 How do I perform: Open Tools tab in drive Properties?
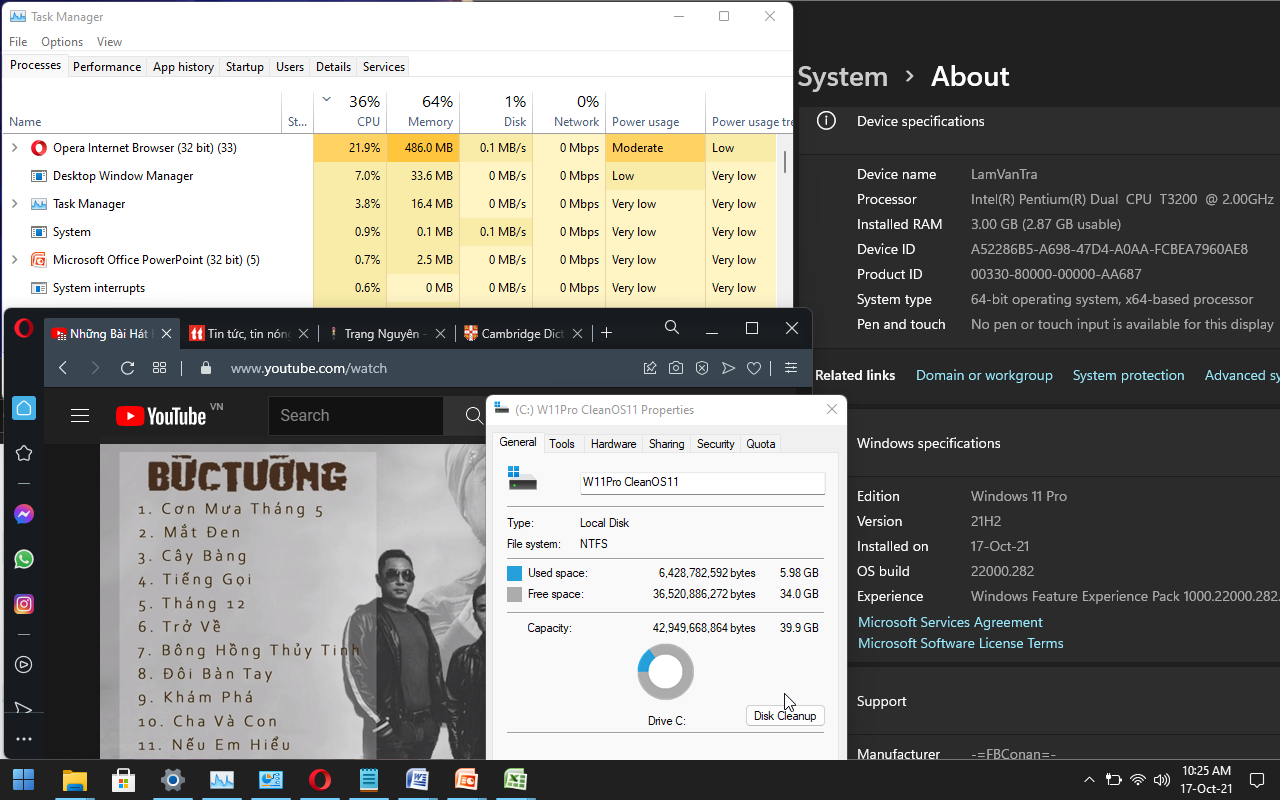pyautogui.click(x=562, y=444)
